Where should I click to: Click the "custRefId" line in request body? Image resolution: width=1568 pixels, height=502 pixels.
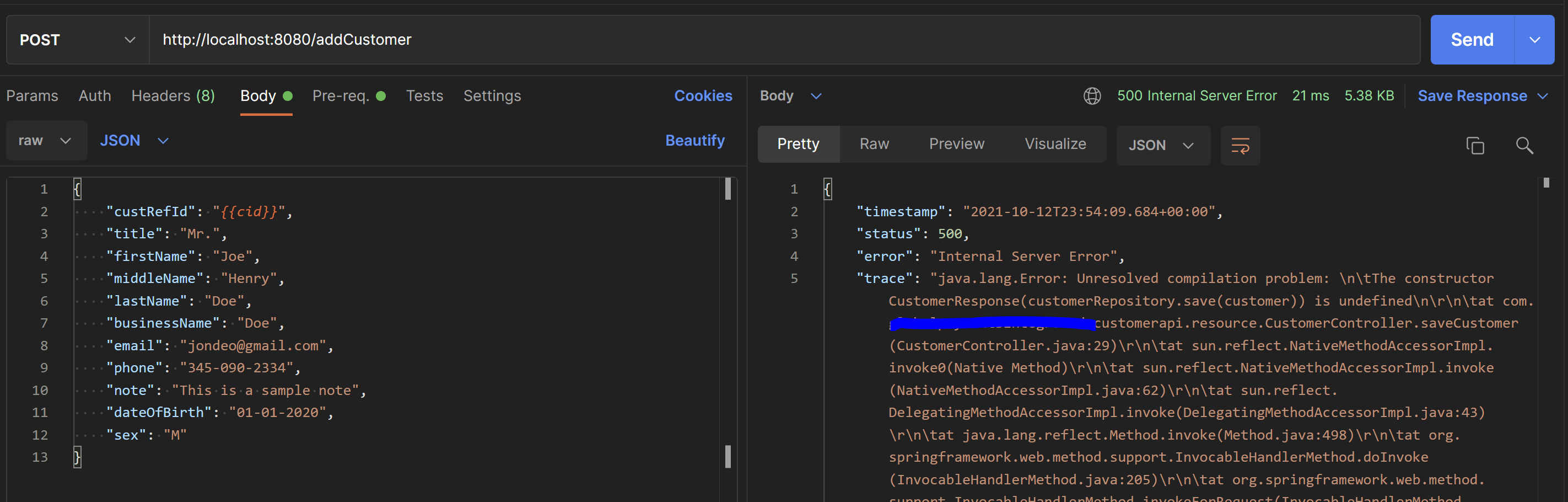point(199,211)
